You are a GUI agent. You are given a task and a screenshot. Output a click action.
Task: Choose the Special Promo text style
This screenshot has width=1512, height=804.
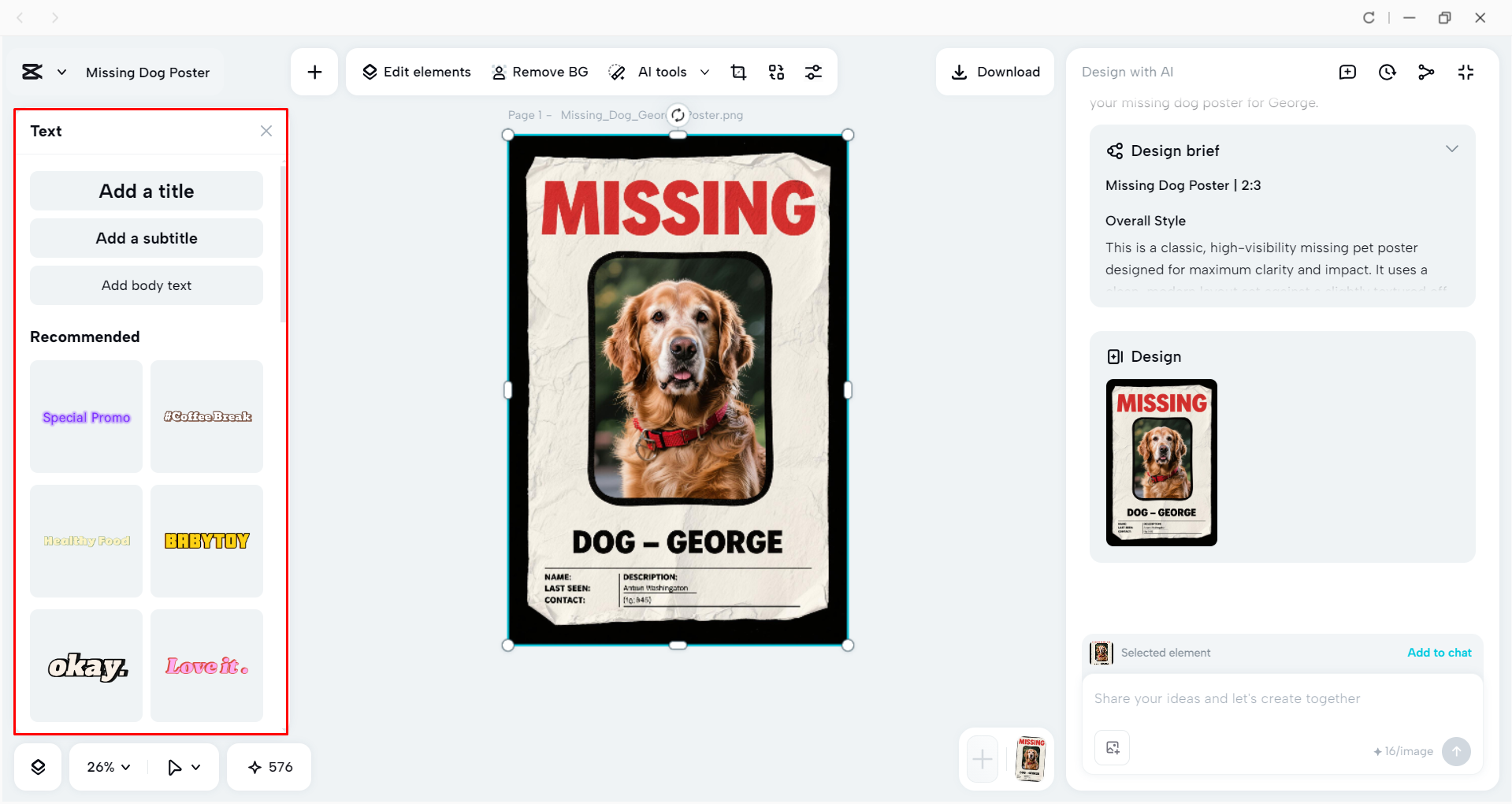click(x=87, y=416)
